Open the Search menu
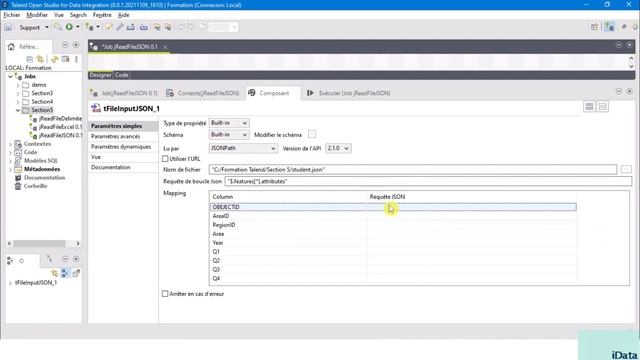 pos(78,15)
